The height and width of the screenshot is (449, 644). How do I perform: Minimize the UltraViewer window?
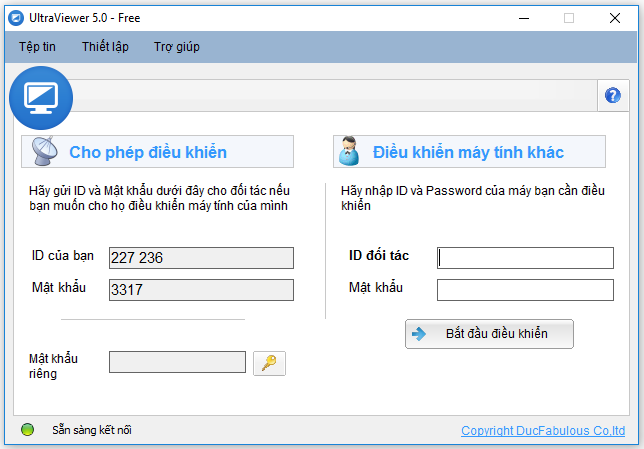(x=524, y=18)
